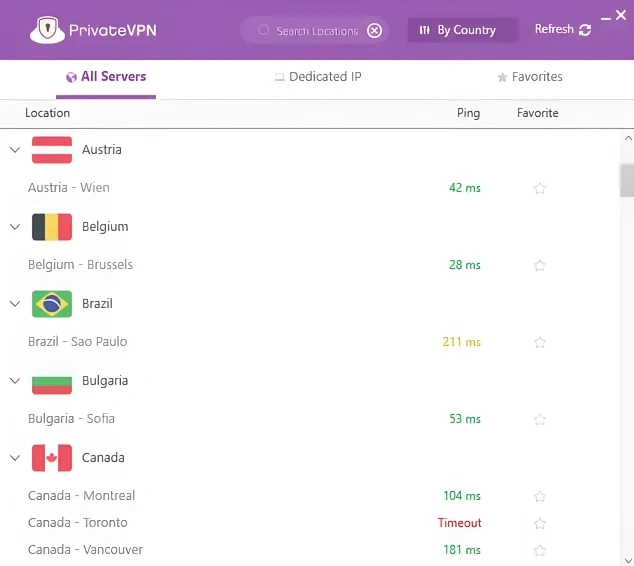Clear search with the X icon
The image size is (634, 566).
tap(374, 30)
